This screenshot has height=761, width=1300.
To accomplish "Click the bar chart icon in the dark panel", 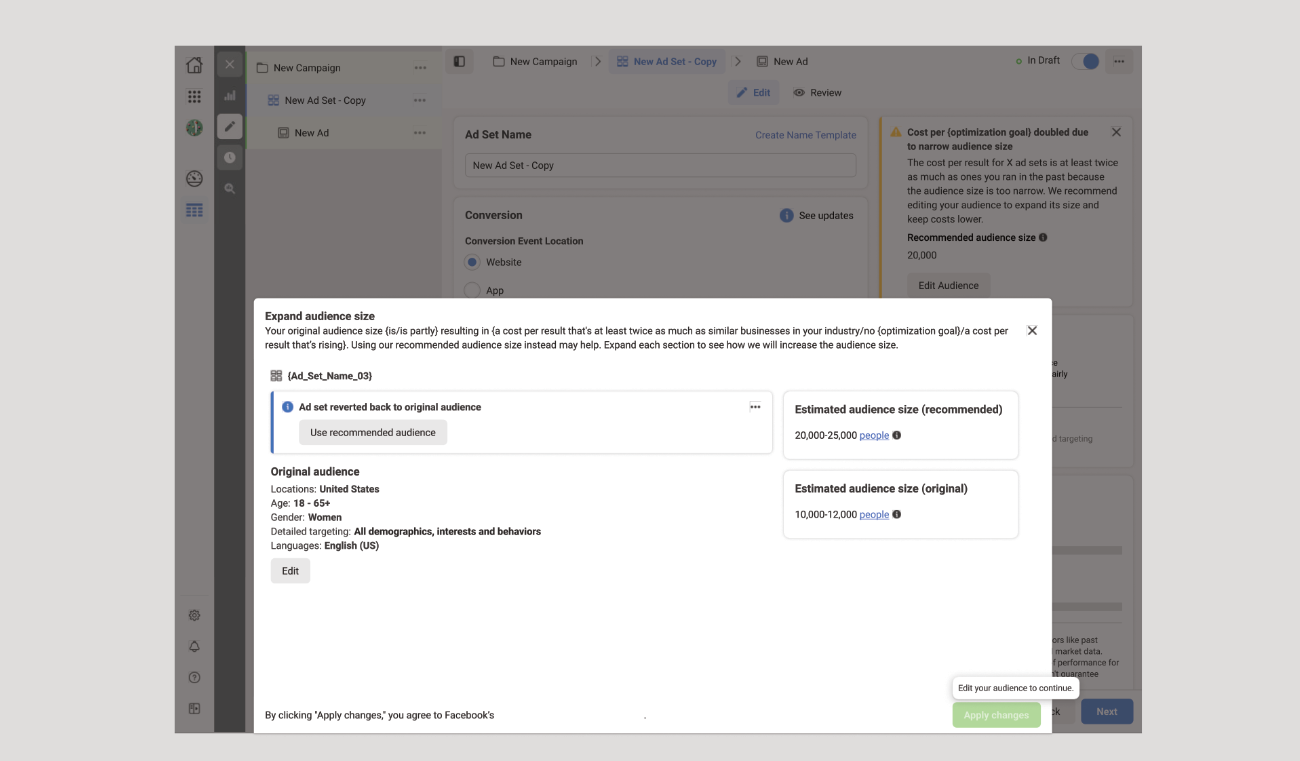I will pyautogui.click(x=230, y=96).
